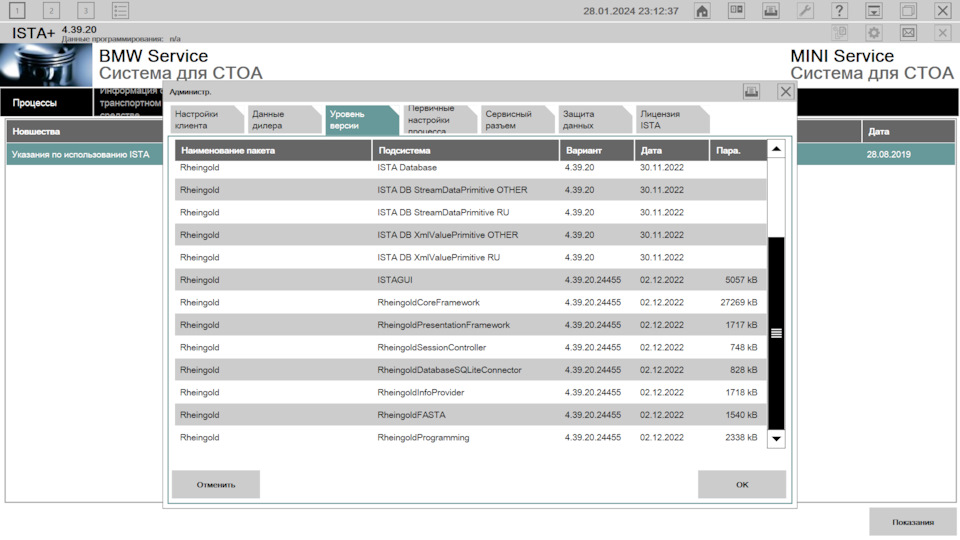Open the Лицензия ISTA tab
Screen dimensions: 960x540
pos(672,119)
